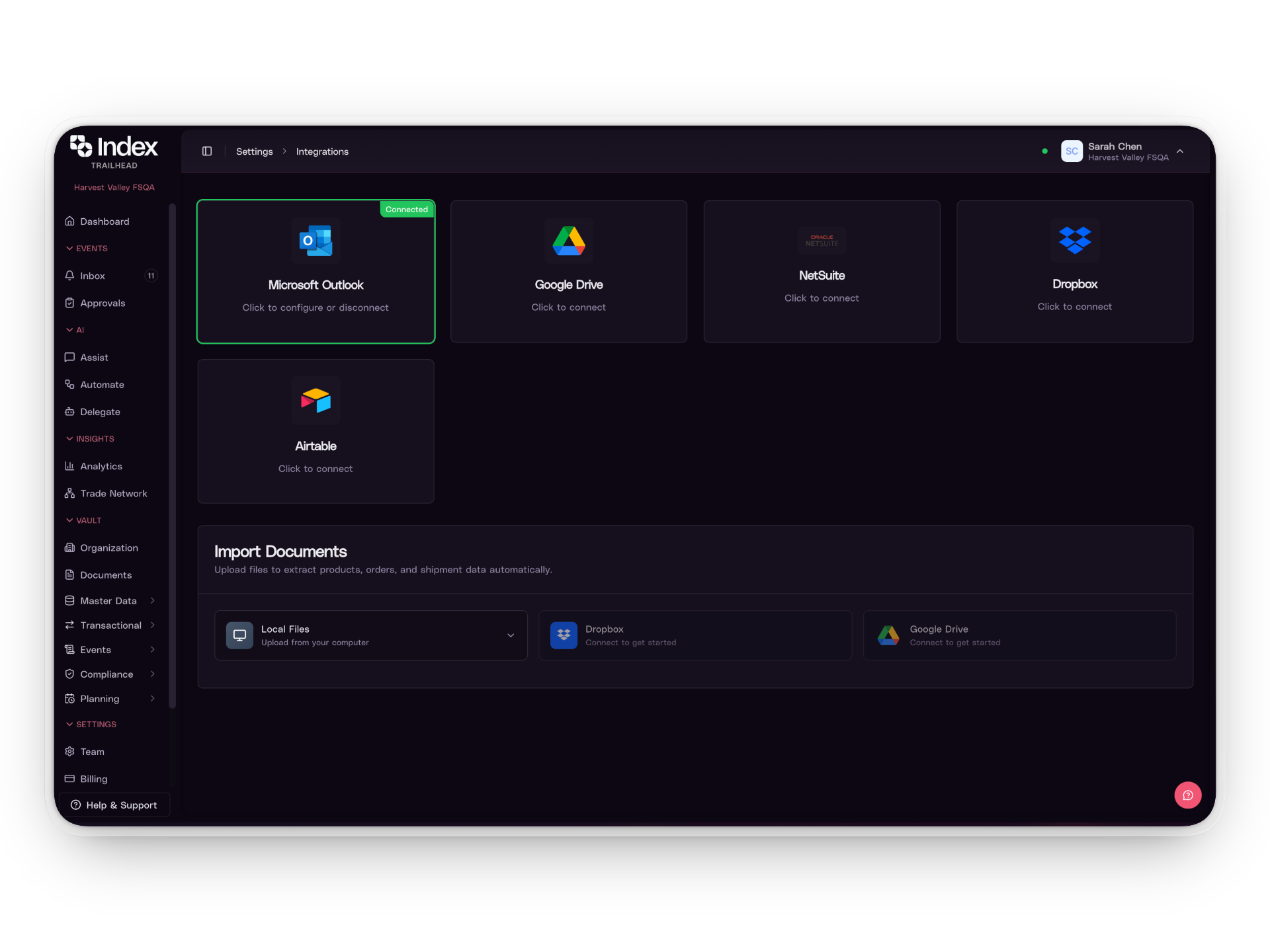Viewport: 1270px width, 952px height.
Task: Navigate to Settings in the breadcrumb
Action: tap(254, 151)
